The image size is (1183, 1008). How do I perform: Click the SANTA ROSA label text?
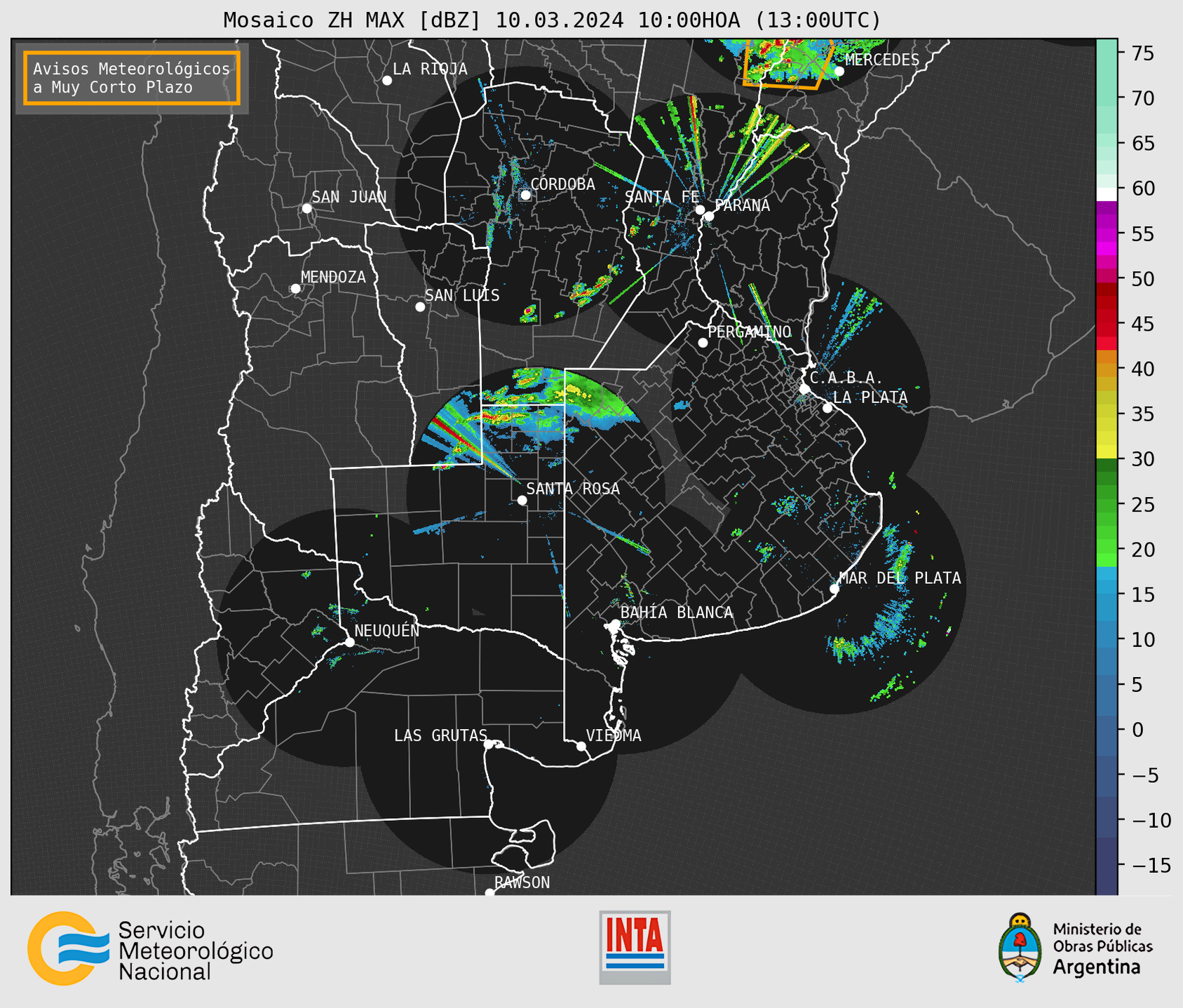click(x=573, y=489)
